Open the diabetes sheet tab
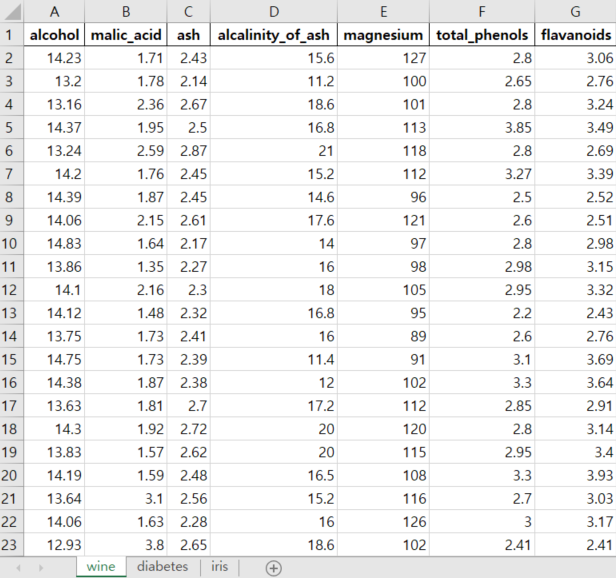Screen dimensions: 616x578 [163, 567]
